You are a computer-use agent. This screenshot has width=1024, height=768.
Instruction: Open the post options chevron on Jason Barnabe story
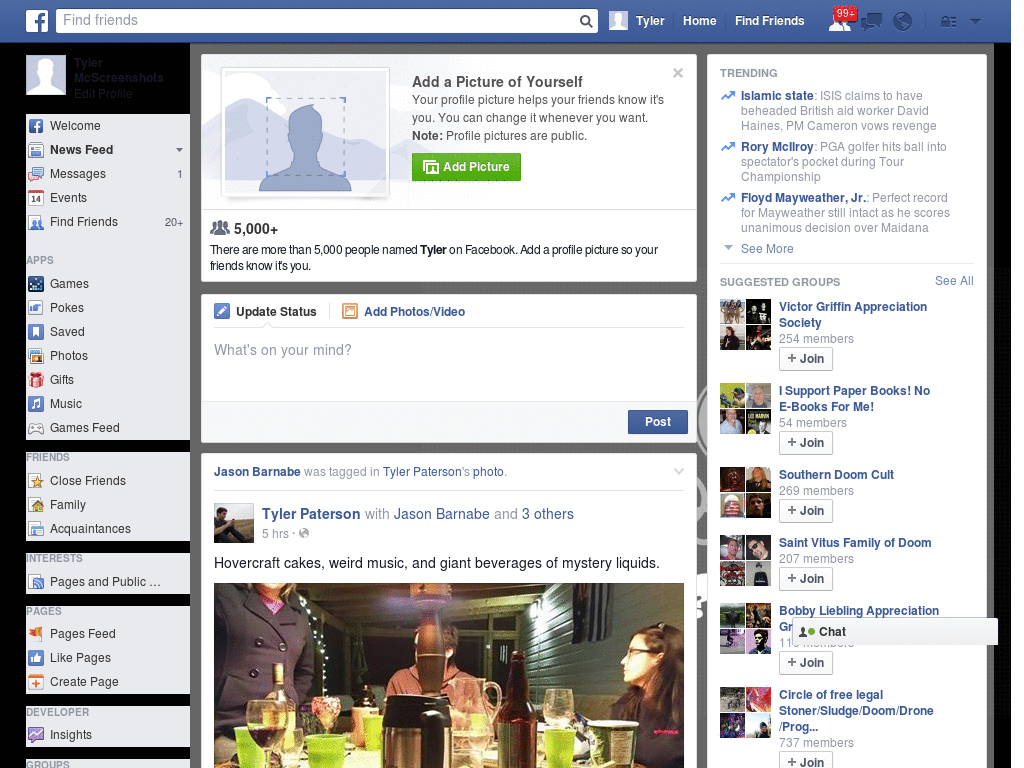pyautogui.click(x=679, y=472)
